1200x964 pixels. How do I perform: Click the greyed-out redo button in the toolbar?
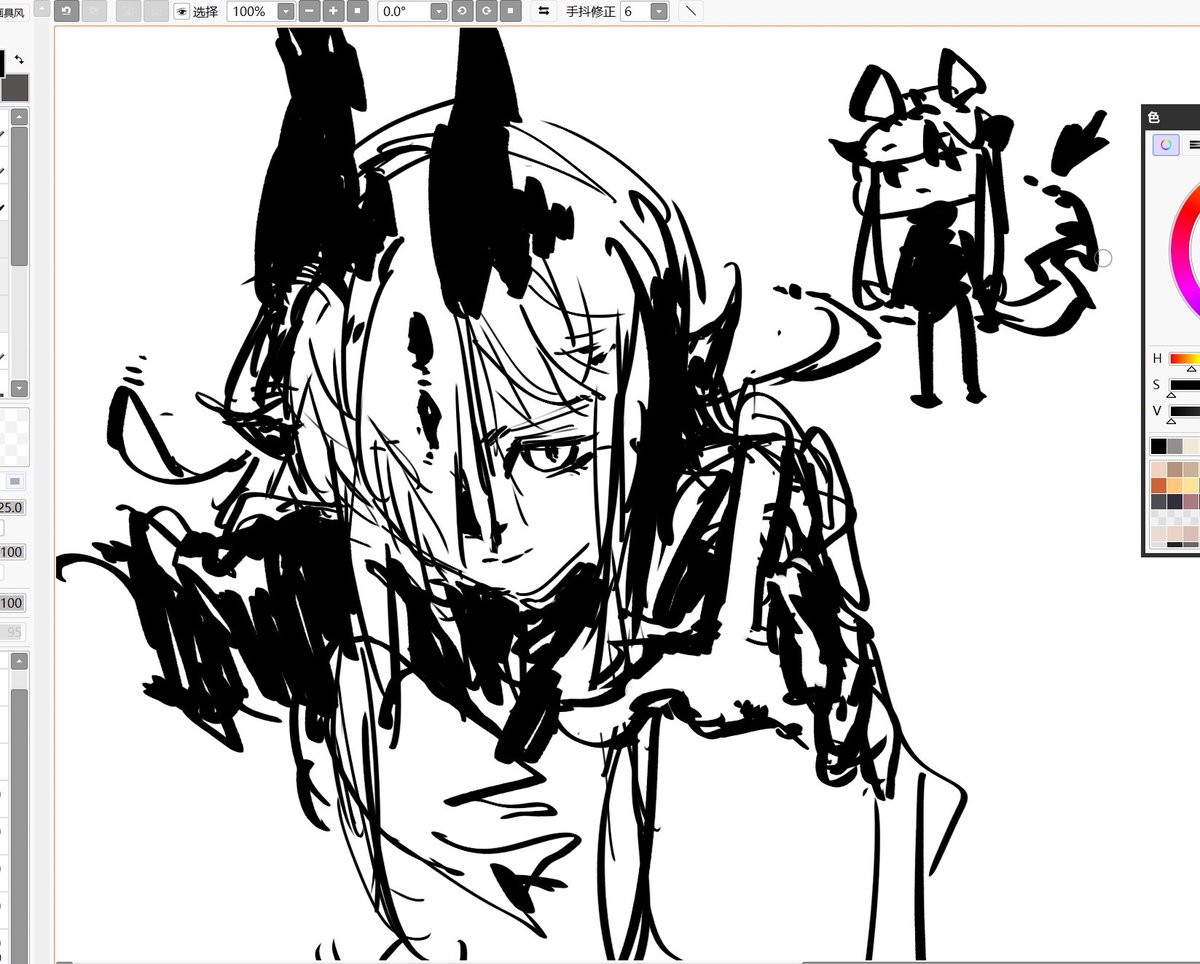pos(93,11)
